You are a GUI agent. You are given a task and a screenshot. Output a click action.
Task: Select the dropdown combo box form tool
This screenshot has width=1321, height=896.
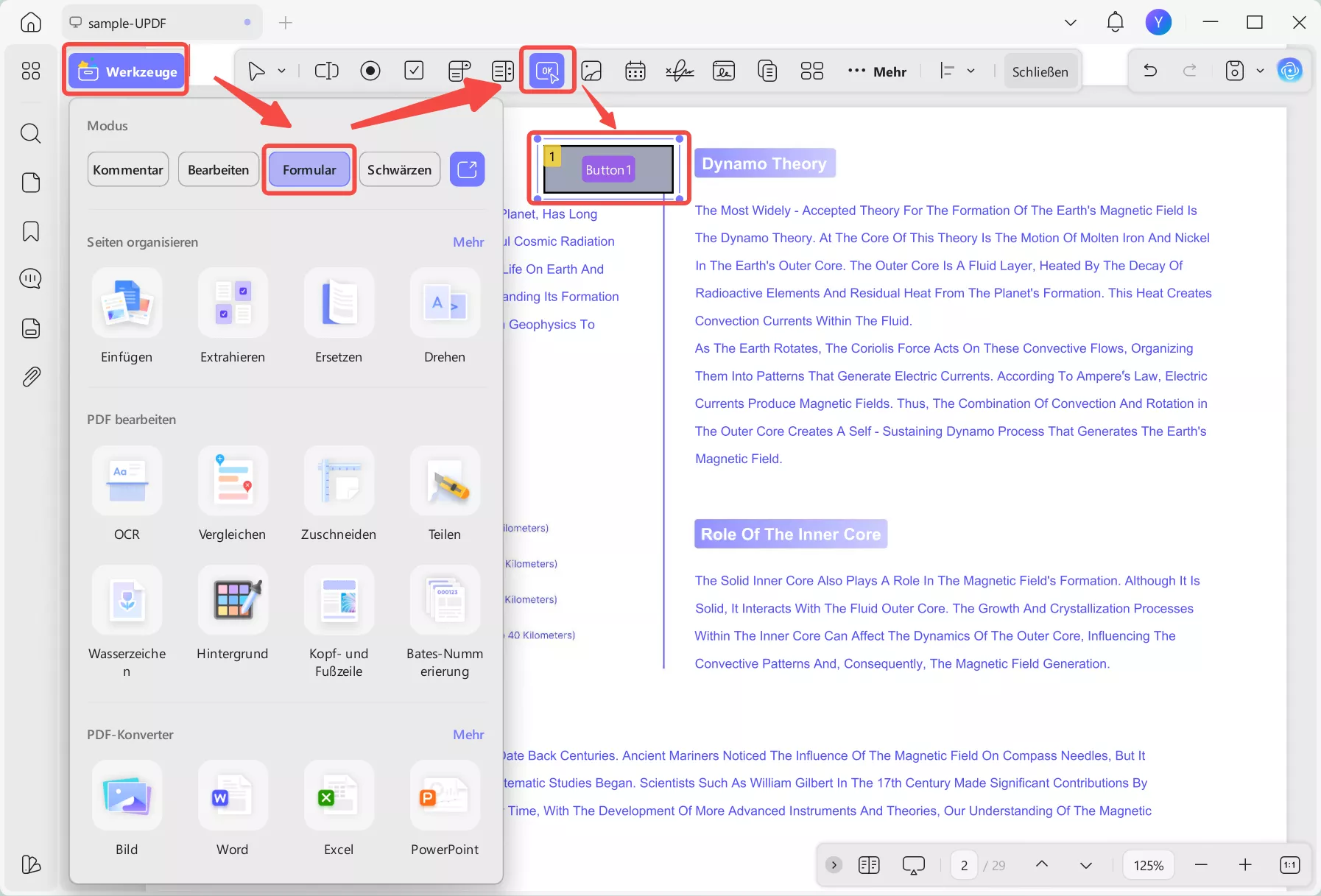pyautogui.click(x=459, y=71)
